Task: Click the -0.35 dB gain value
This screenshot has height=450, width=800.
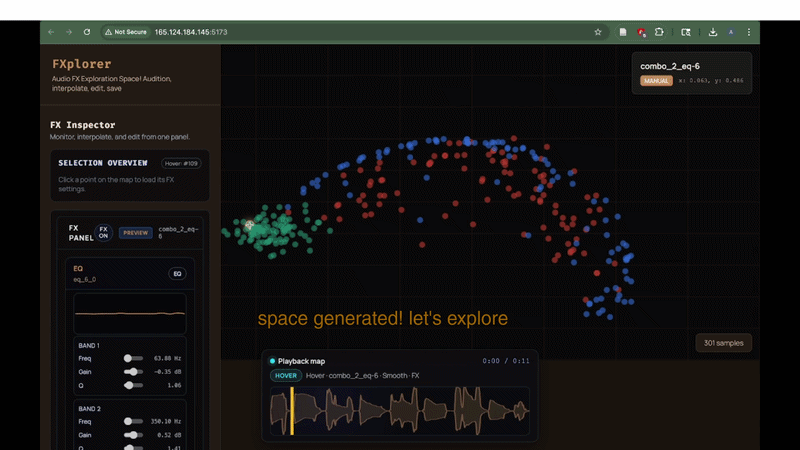Action: click(x=166, y=372)
